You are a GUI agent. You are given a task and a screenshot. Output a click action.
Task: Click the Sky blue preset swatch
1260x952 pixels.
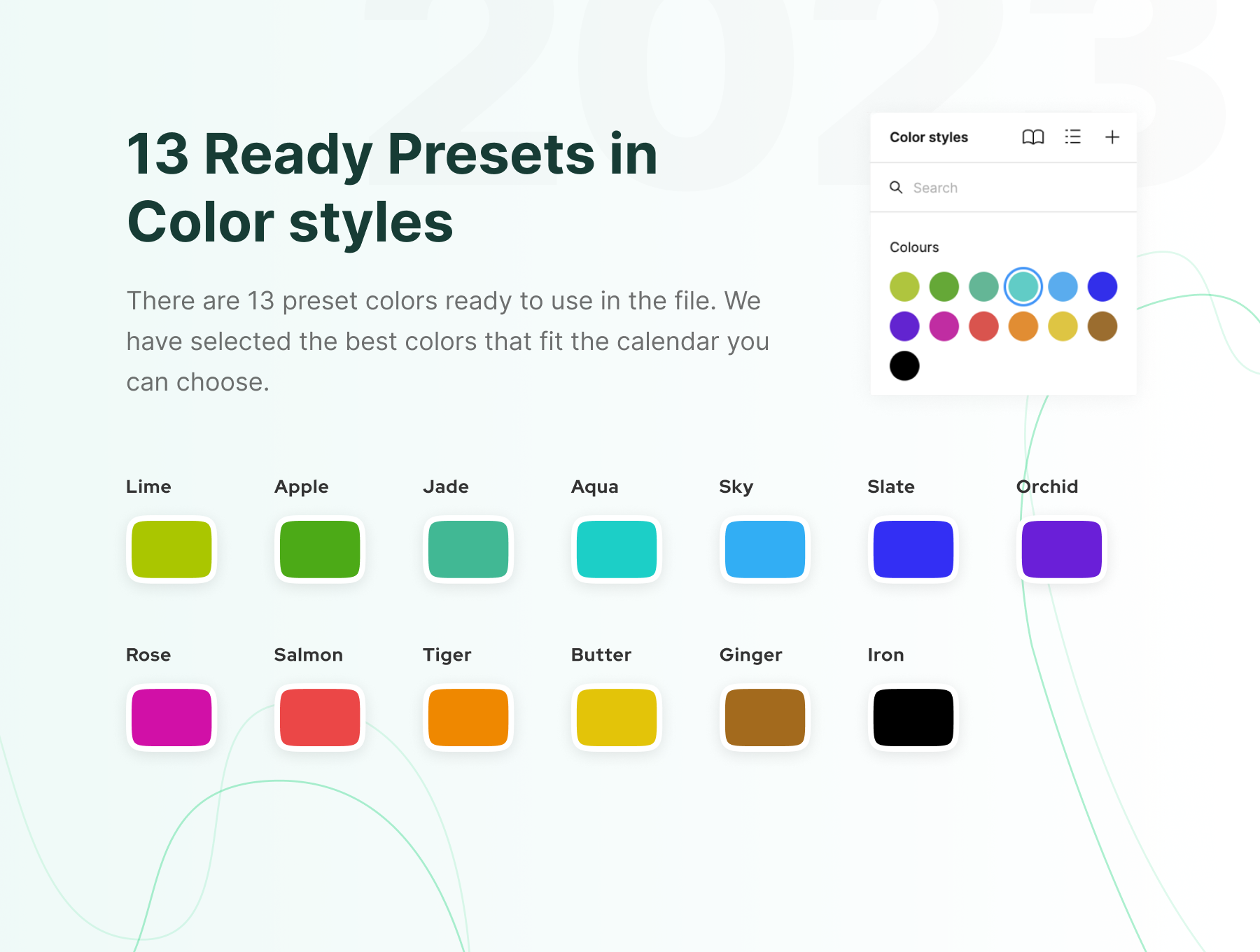coord(765,549)
